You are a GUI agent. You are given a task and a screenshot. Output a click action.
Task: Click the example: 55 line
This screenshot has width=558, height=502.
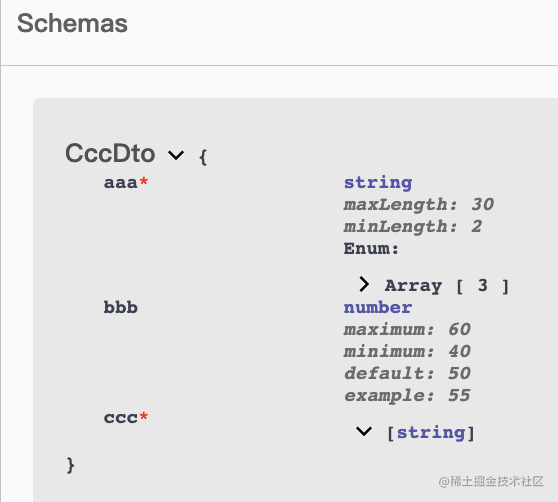(x=407, y=396)
